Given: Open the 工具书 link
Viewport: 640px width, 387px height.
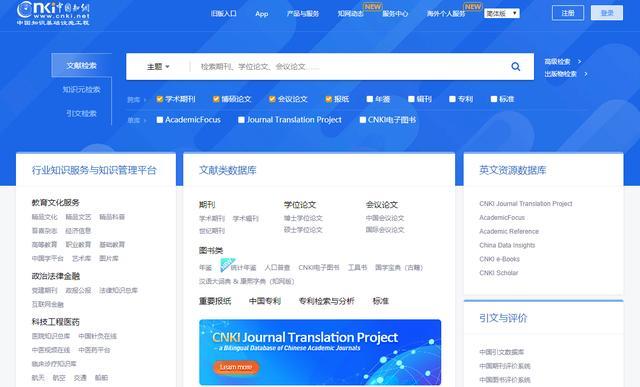Looking at the screenshot, I should point(357,268).
